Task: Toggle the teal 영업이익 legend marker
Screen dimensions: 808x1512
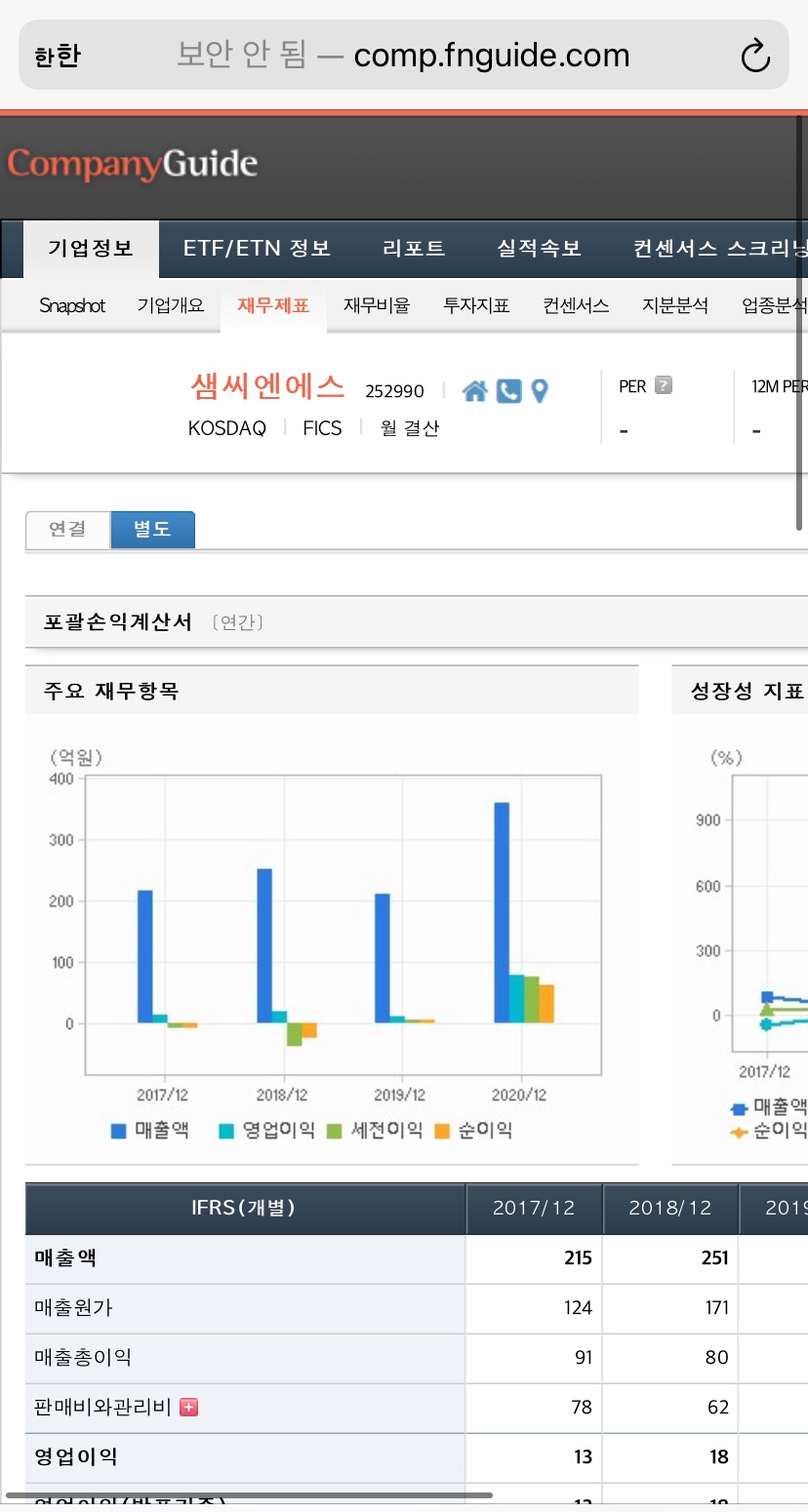Action: [225, 1131]
